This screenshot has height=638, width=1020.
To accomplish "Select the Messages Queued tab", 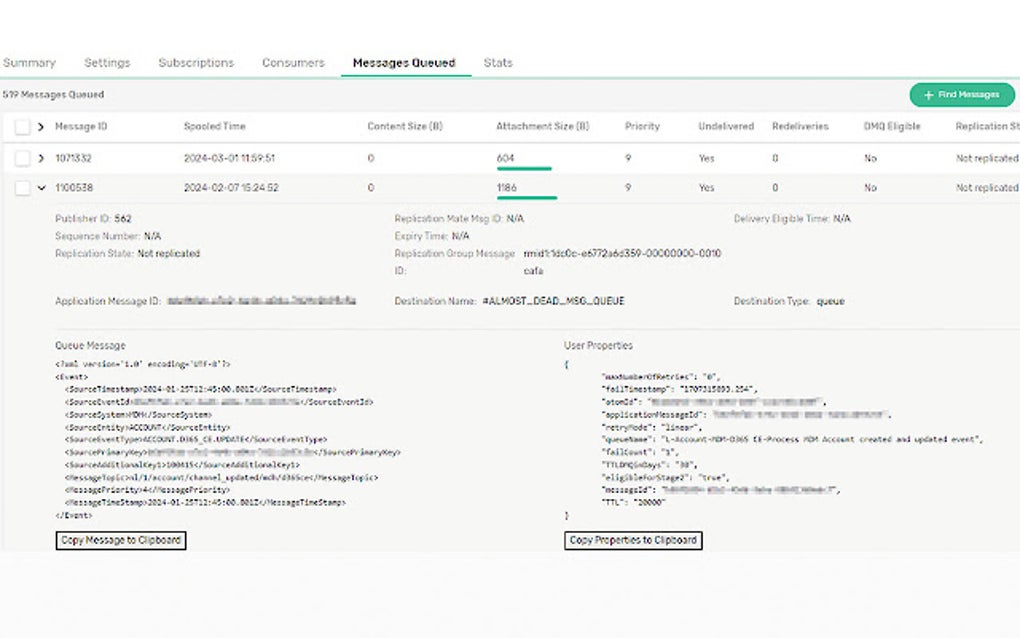I will click(404, 62).
